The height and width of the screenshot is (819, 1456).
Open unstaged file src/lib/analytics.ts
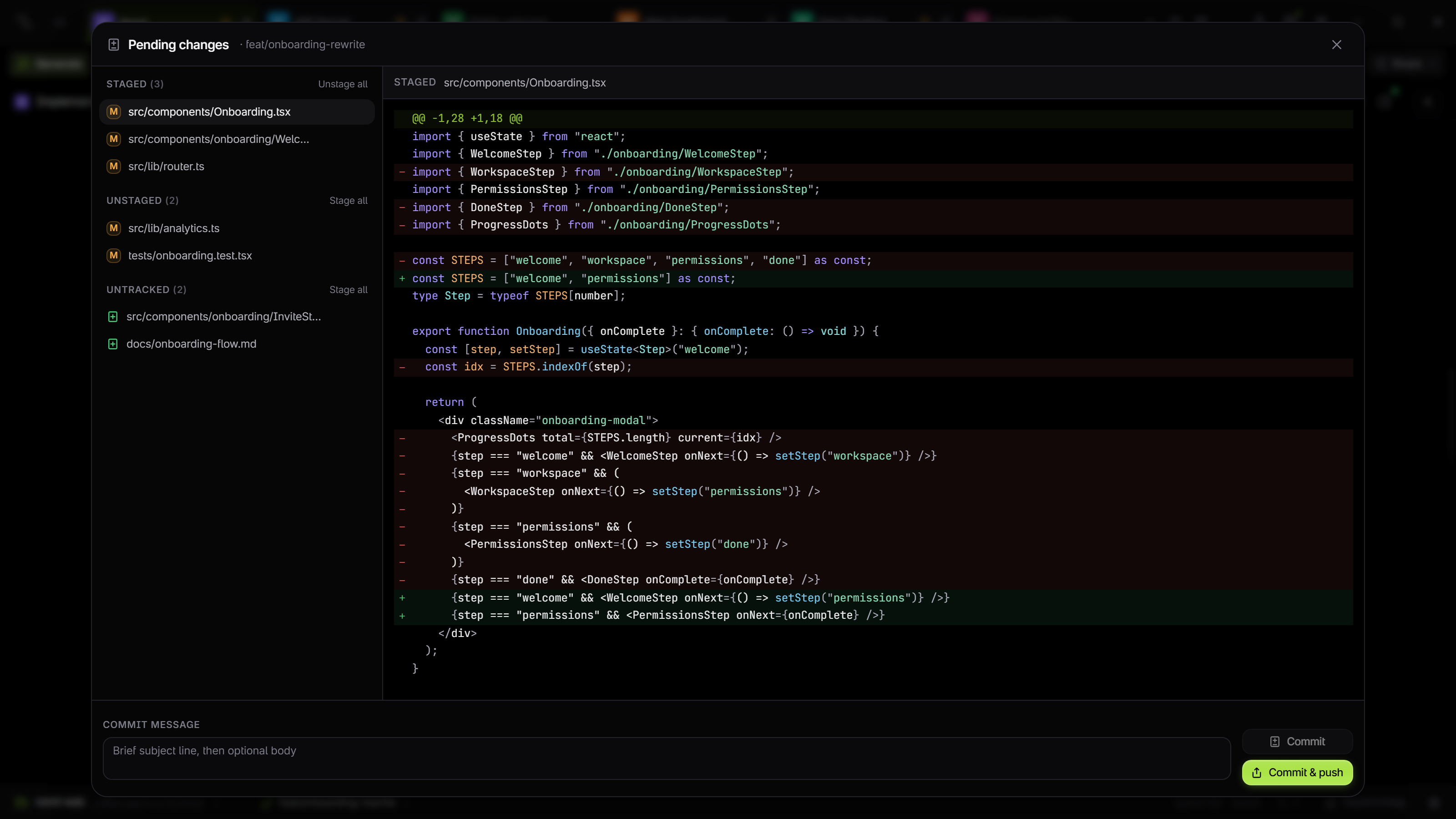pyautogui.click(x=237, y=228)
